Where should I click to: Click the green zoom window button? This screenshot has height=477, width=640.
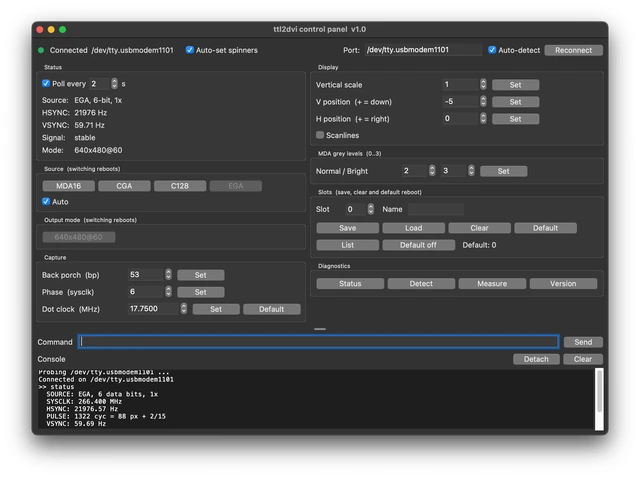[62, 29]
